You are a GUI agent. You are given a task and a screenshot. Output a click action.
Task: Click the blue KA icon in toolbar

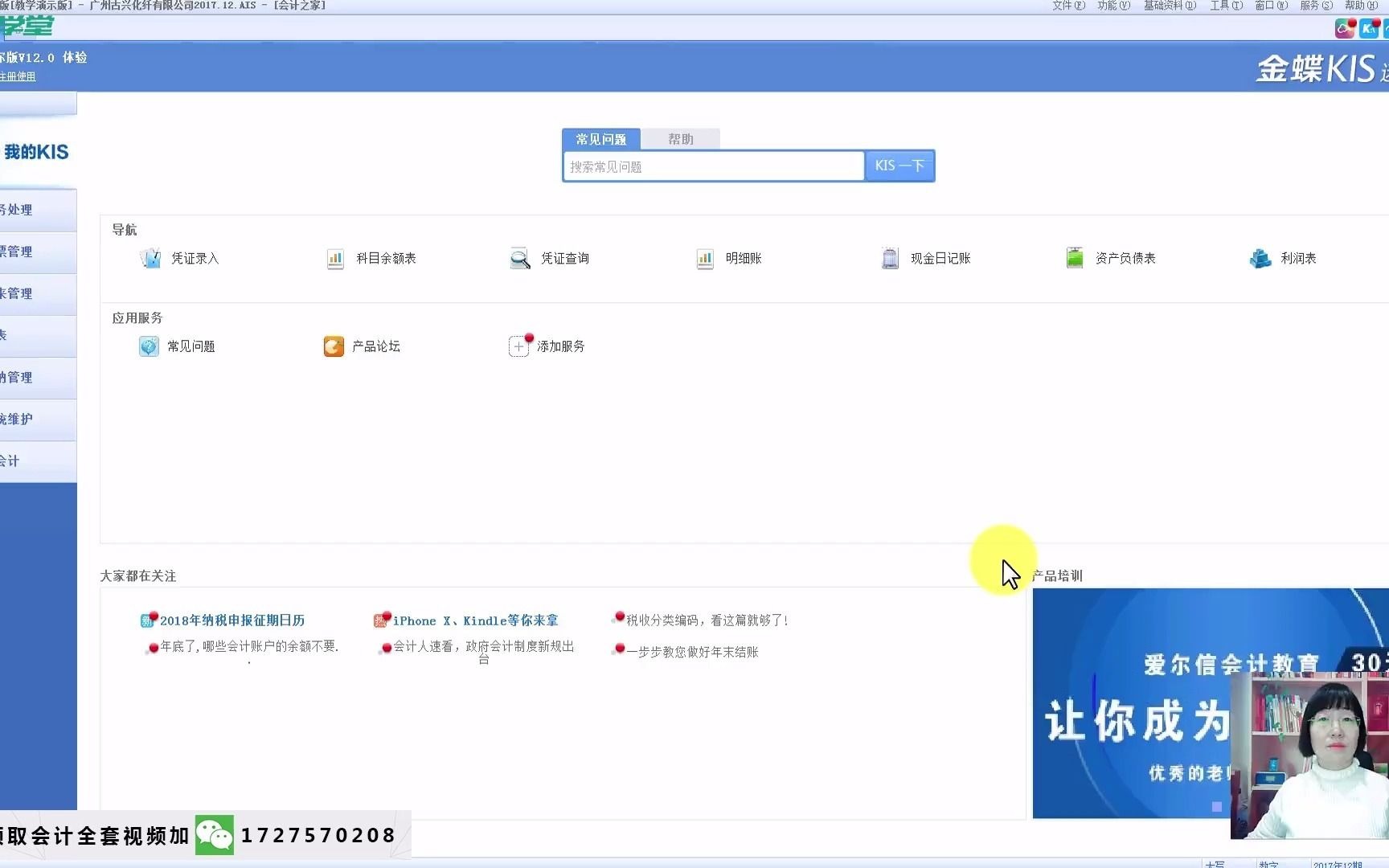coord(1369,29)
